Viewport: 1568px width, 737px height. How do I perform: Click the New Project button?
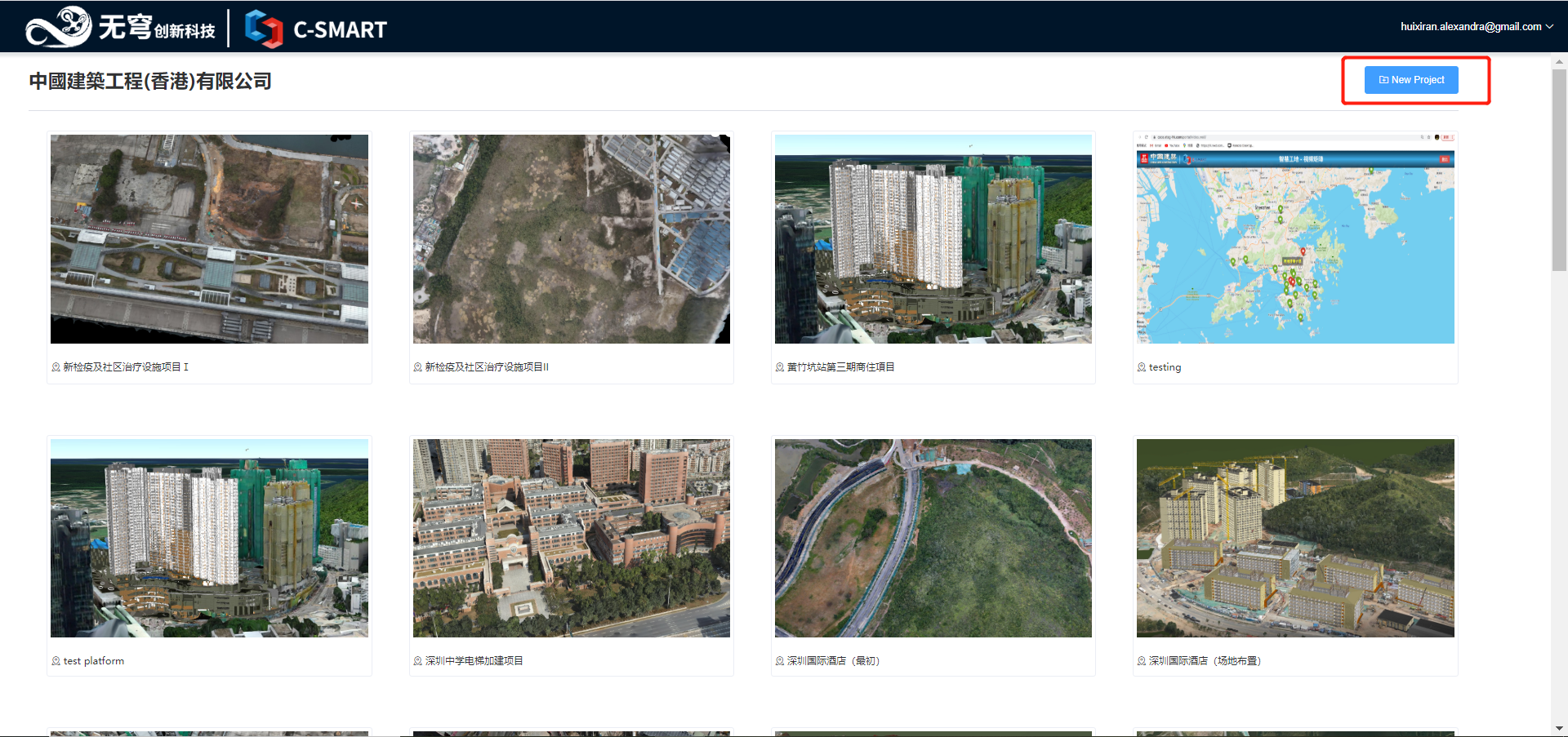pos(1411,80)
